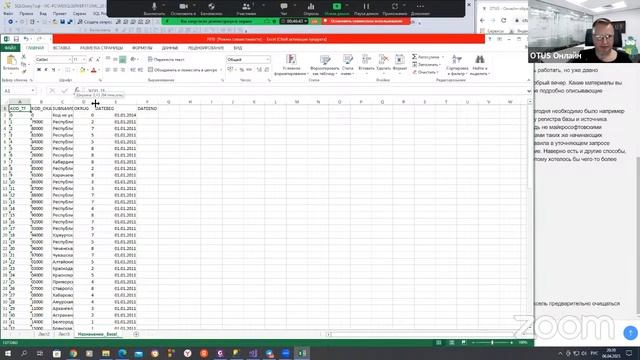Select the SUBNAME header cell

62,109
